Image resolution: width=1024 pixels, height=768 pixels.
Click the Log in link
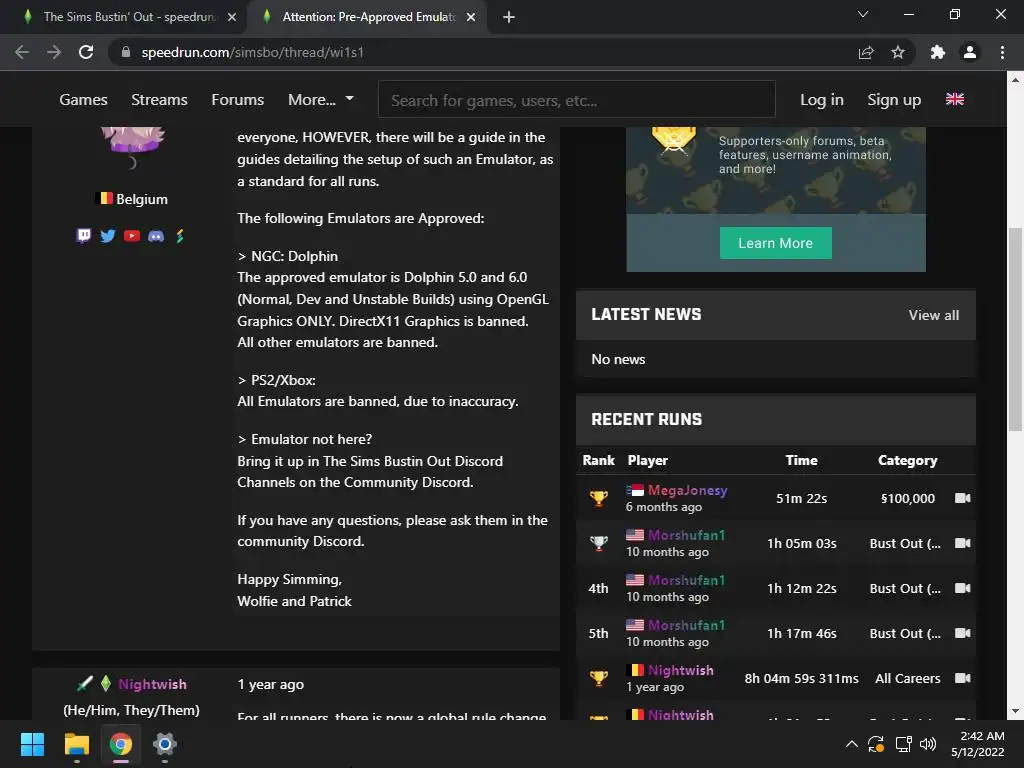[822, 100]
